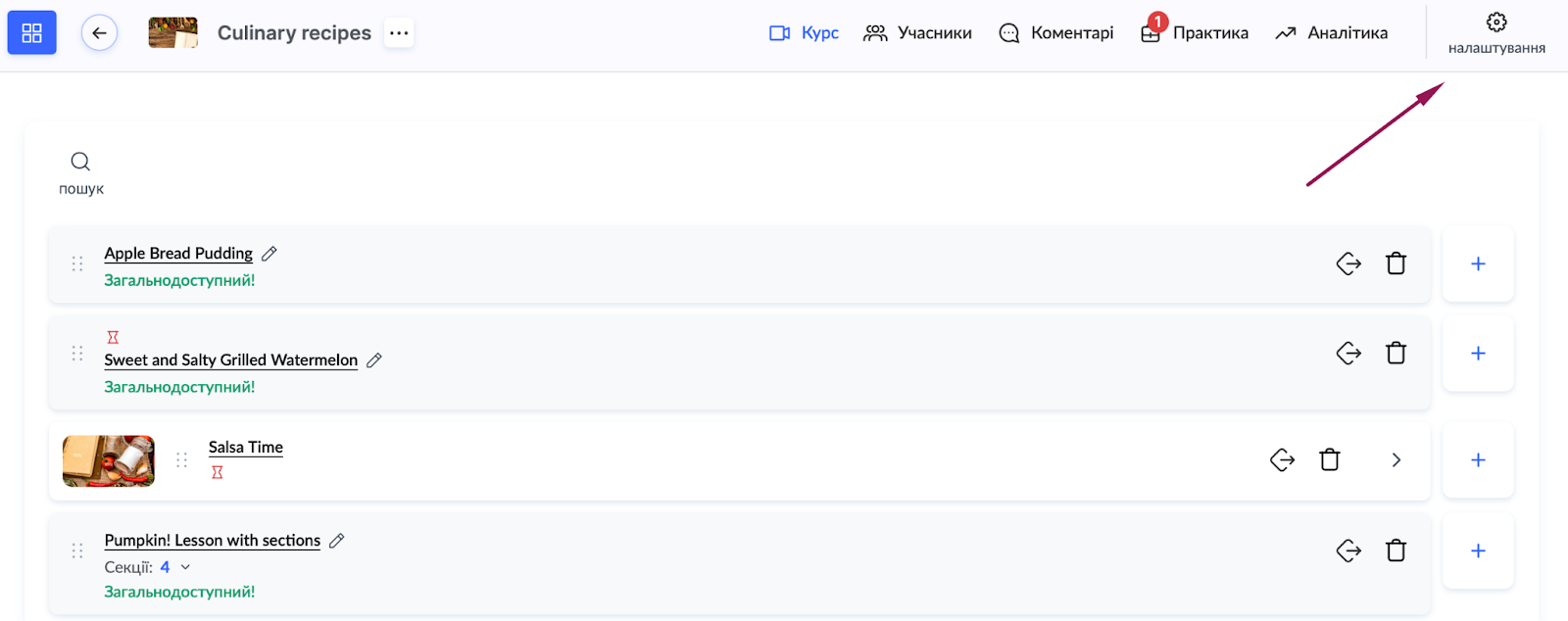
Task: Move the Sweet and Salty Grilled Watermelon lesson
Action: [x=1348, y=353]
